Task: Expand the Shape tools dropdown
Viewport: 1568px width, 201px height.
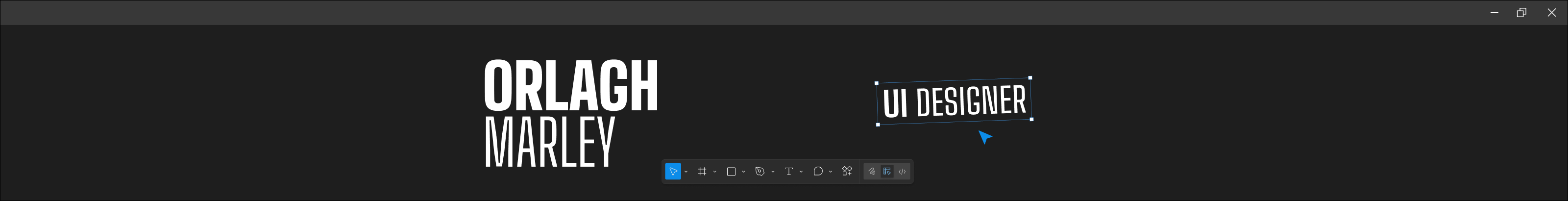Action: pos(744,173)
